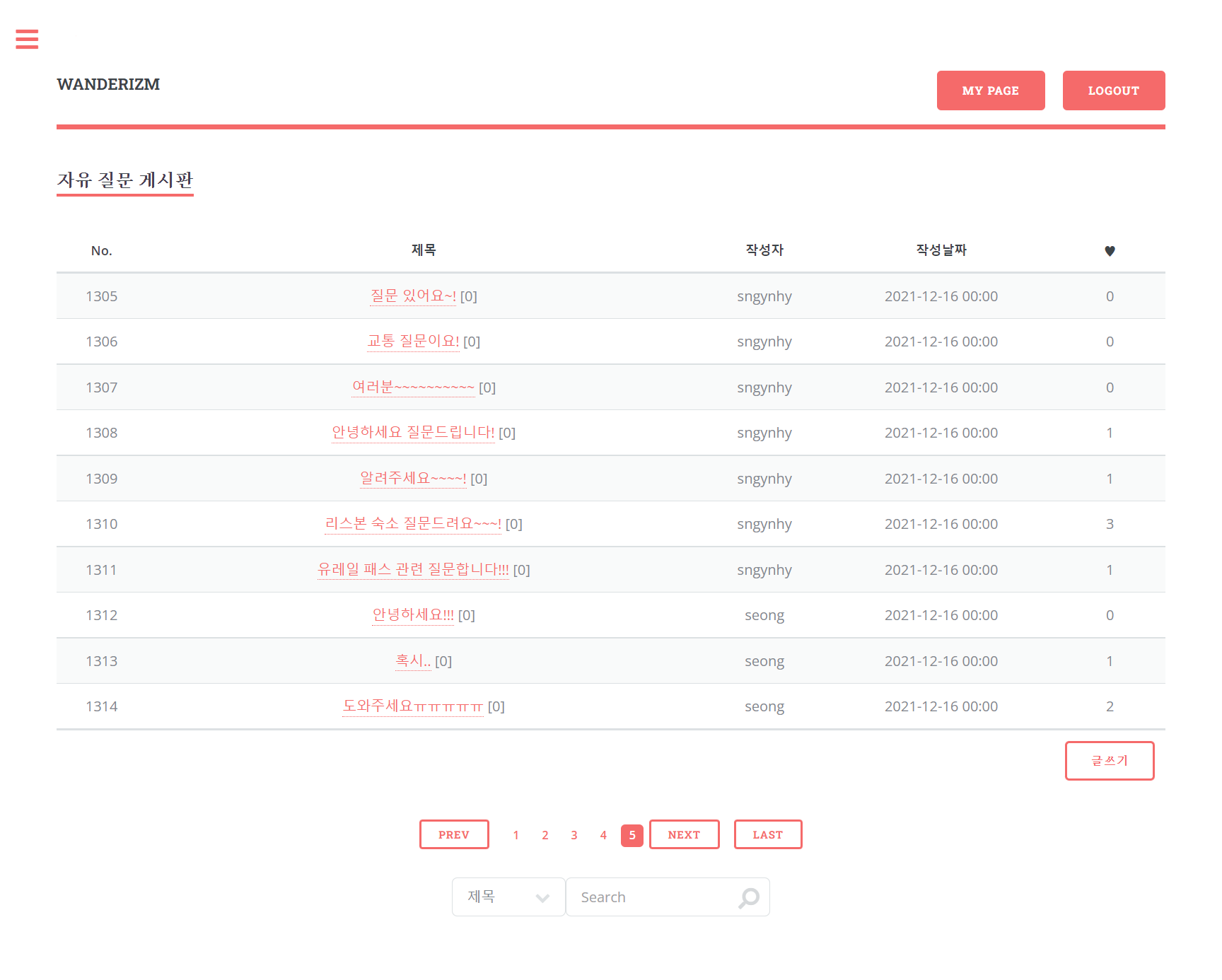Click the LOGOUT button

coord(1114,91)
